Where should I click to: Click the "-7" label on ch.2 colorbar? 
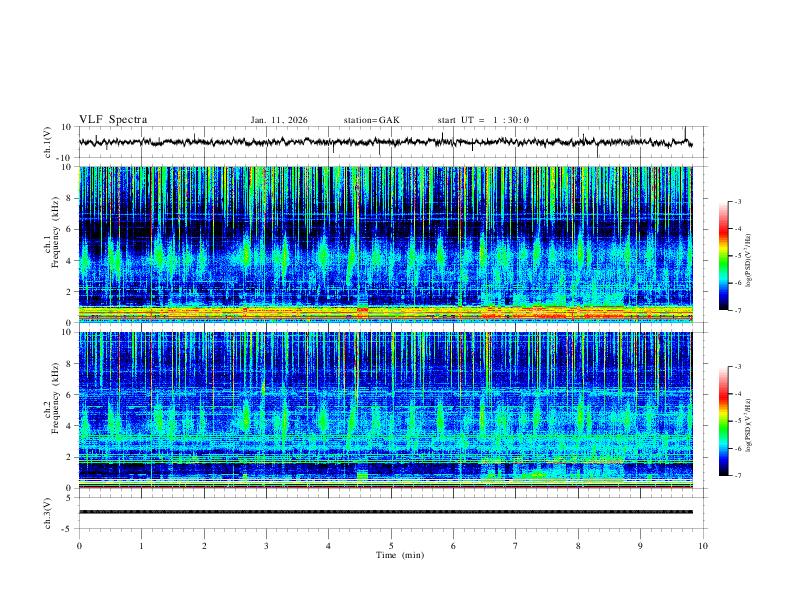click(x=738, y=475)
